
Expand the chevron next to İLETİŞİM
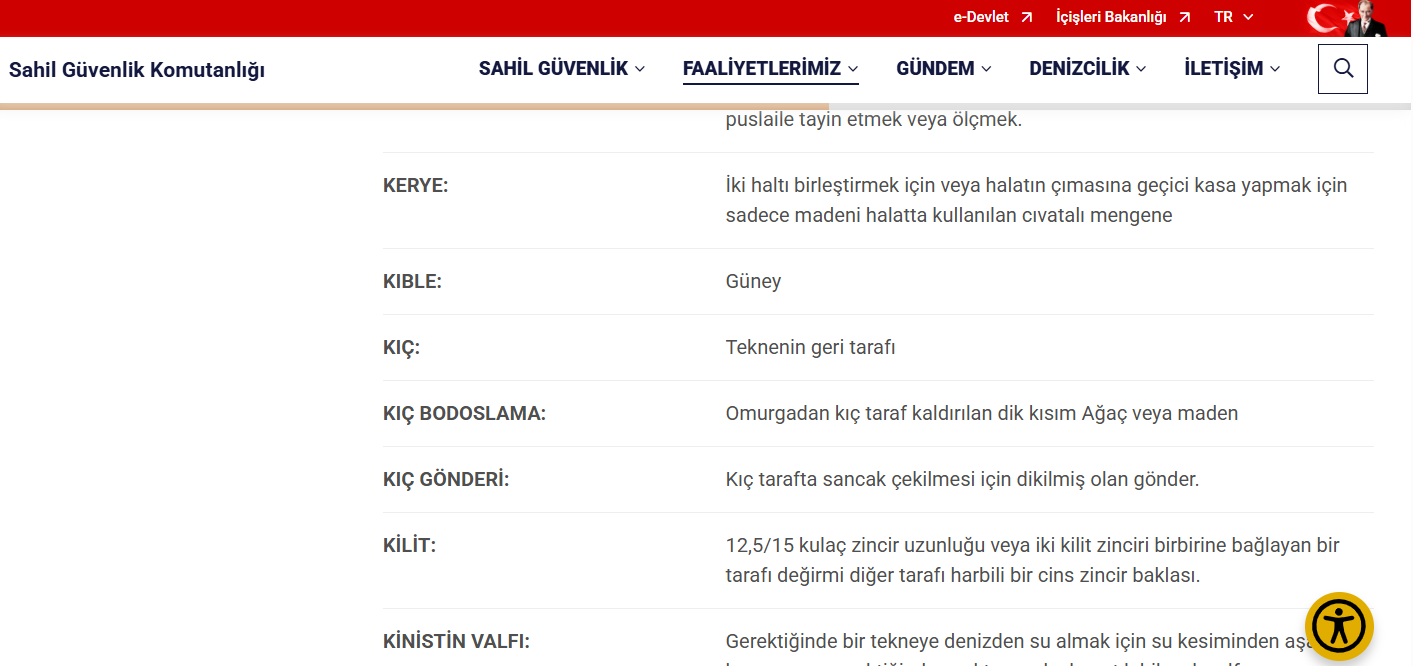(1274, 69)
